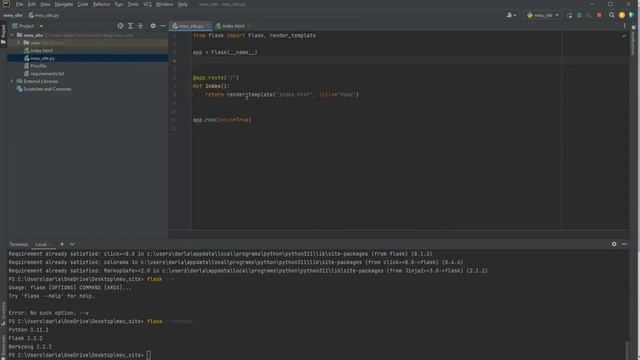Open the Tools menu
Image resolution: width=640 pixels, height=360 pixels.
[133, 4]
